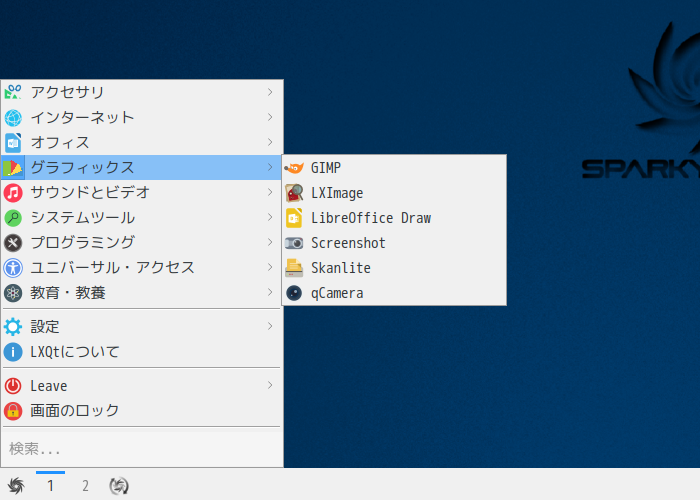Click the Skanlite scanner icon
The width and height of the screenshot is (700, 500).
coord(294,268)
